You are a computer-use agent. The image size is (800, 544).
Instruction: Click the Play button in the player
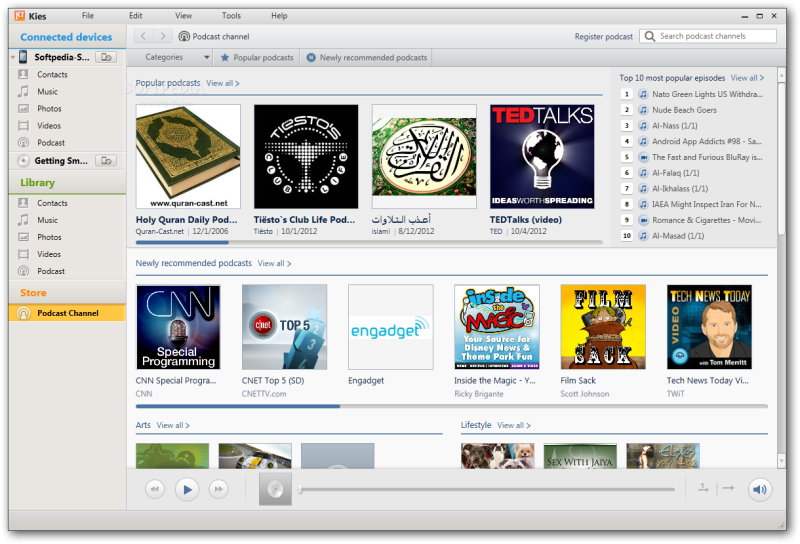187,489
